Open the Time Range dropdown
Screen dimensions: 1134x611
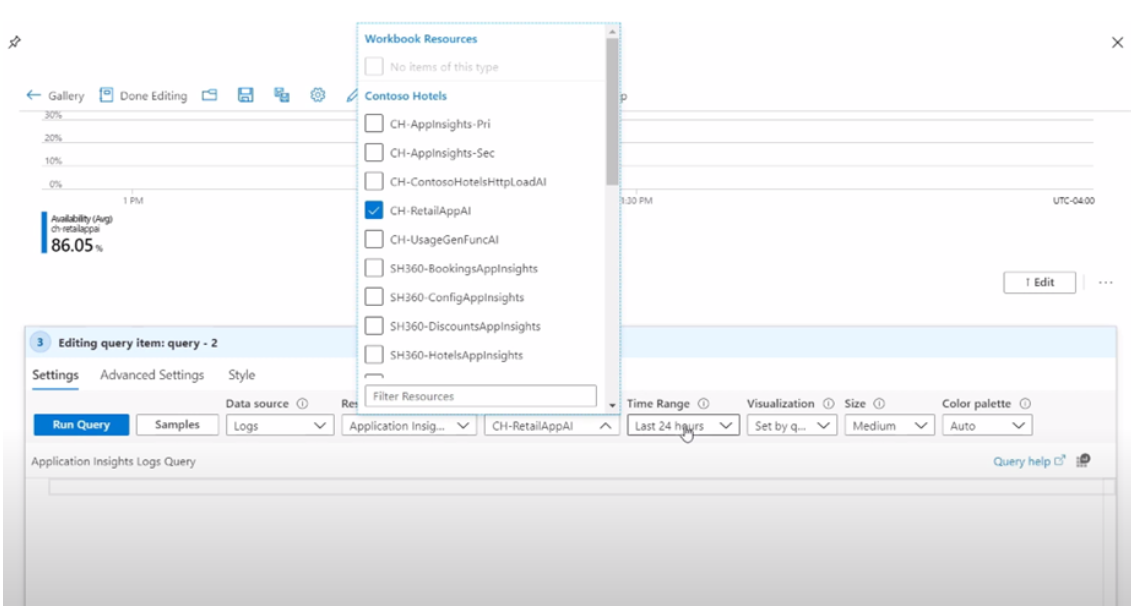pyautogui.click(x=683, y=426)
